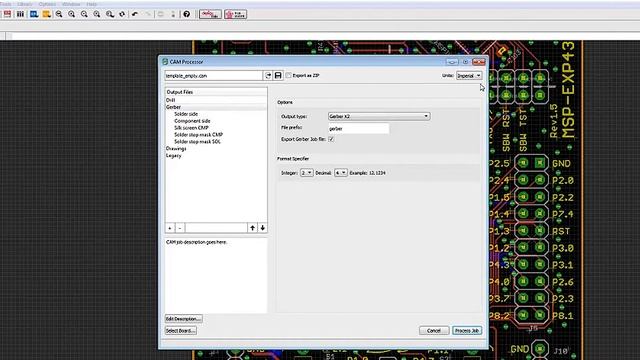Image resolution: width=640 pixels, height=360 pixels.
Task: Click the PCB quote toolbar button
Action: pos(236,14)
